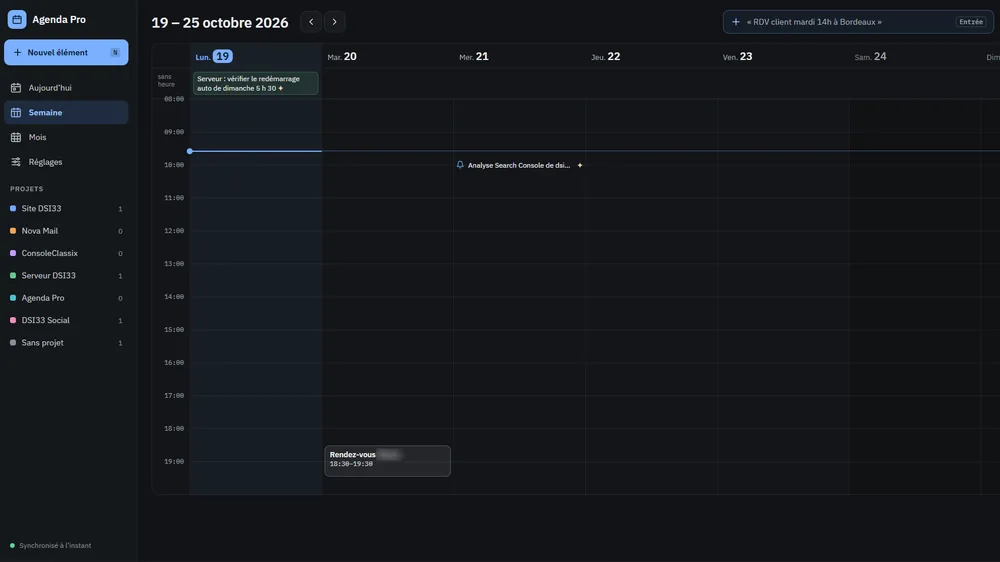Click the Semaine grid icon
1000x562 pixels.
click(x=16, y=112)
